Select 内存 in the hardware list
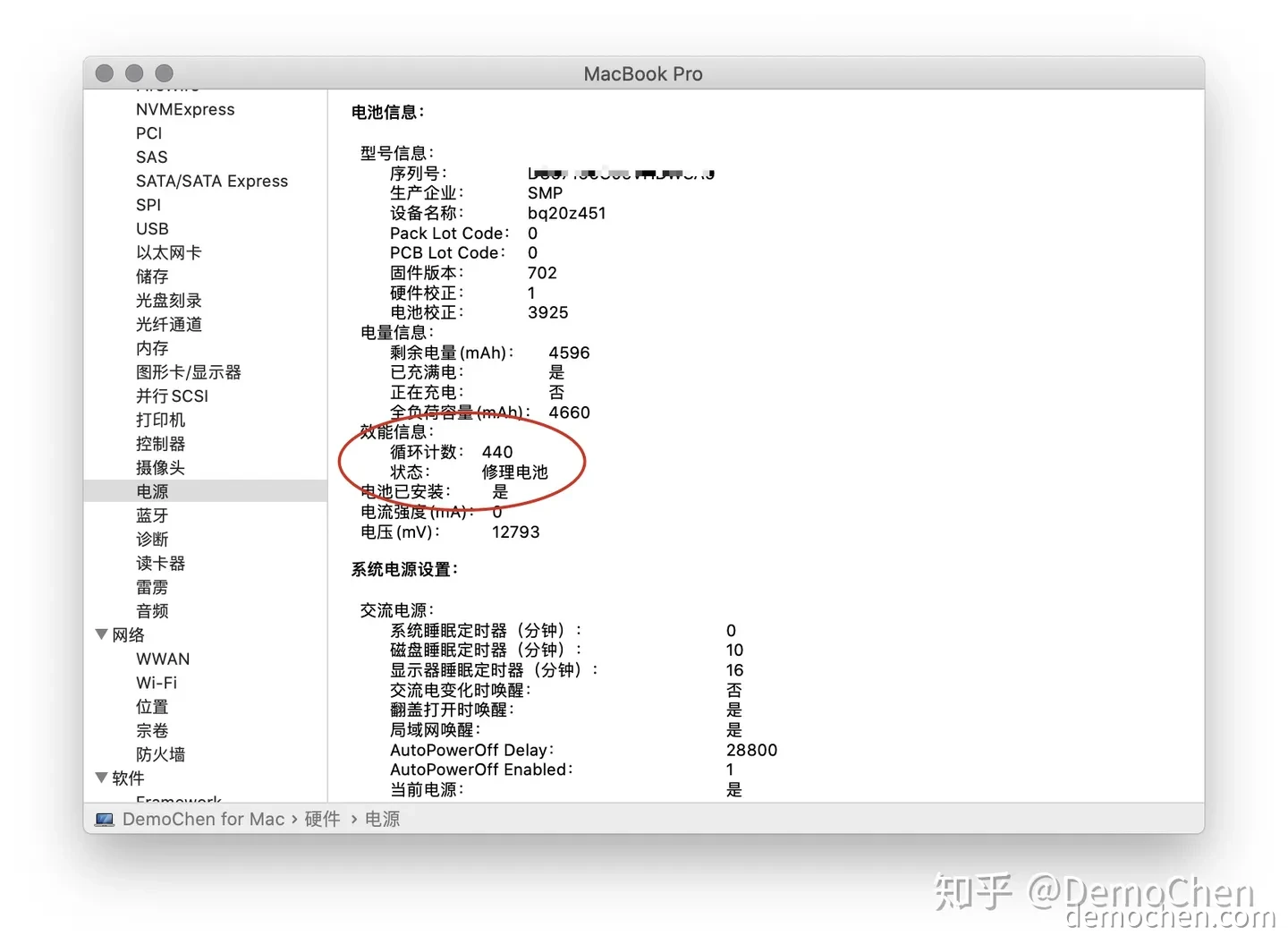This screenshot has width=1288, height=944. pyautogui.click(x=152, y=348)
